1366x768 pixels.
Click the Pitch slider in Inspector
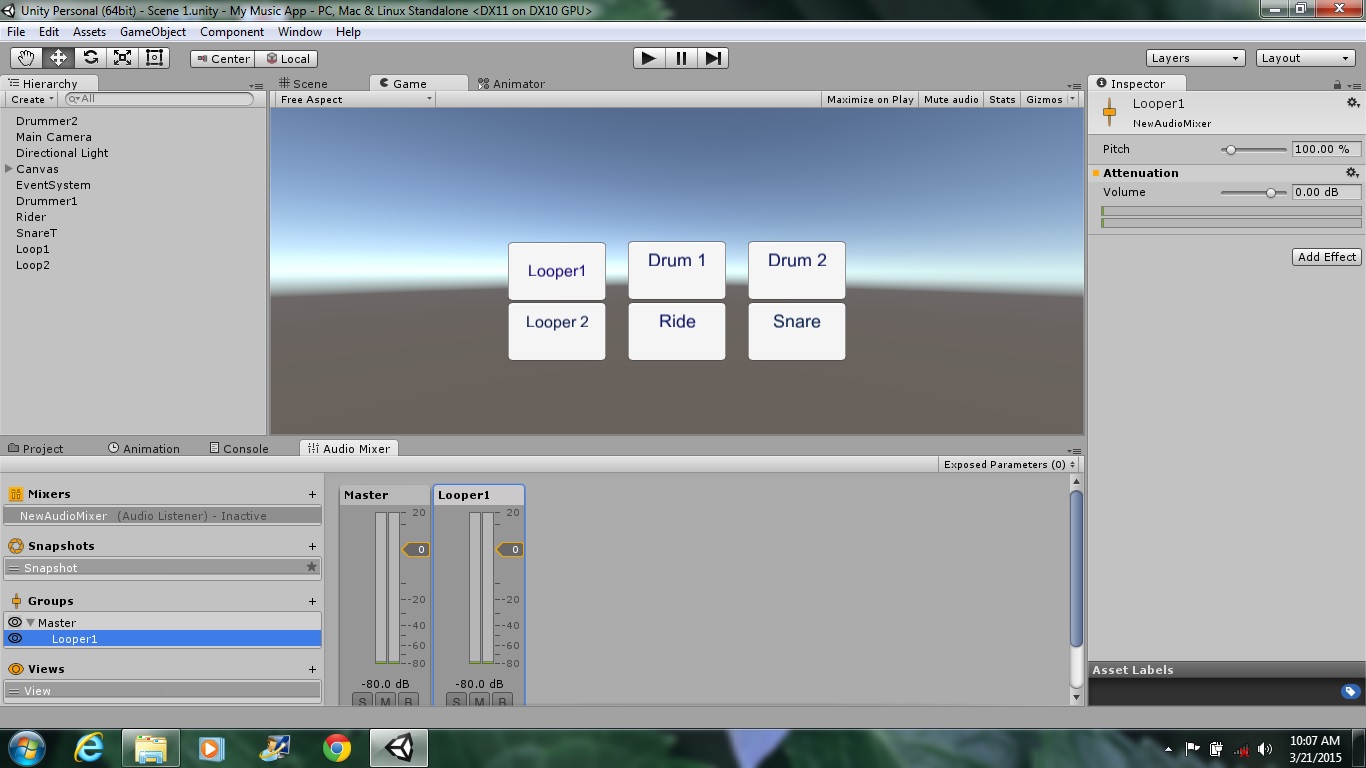1254,149
